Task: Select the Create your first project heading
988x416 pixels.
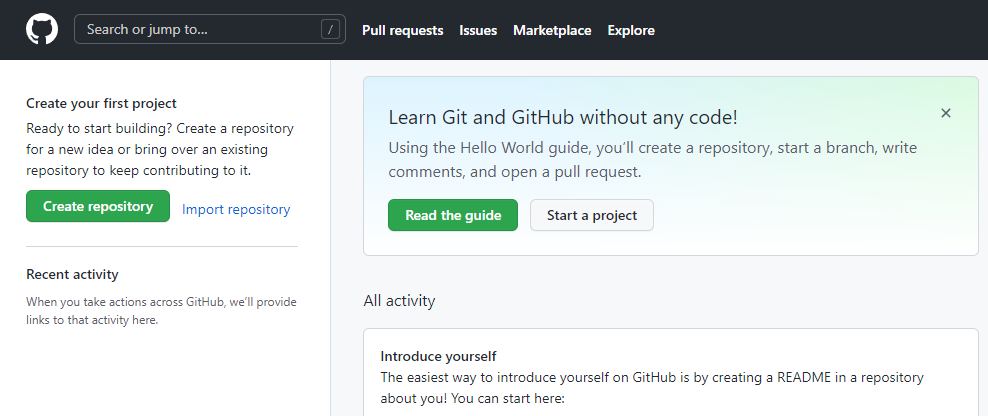Action: [101, 103]
